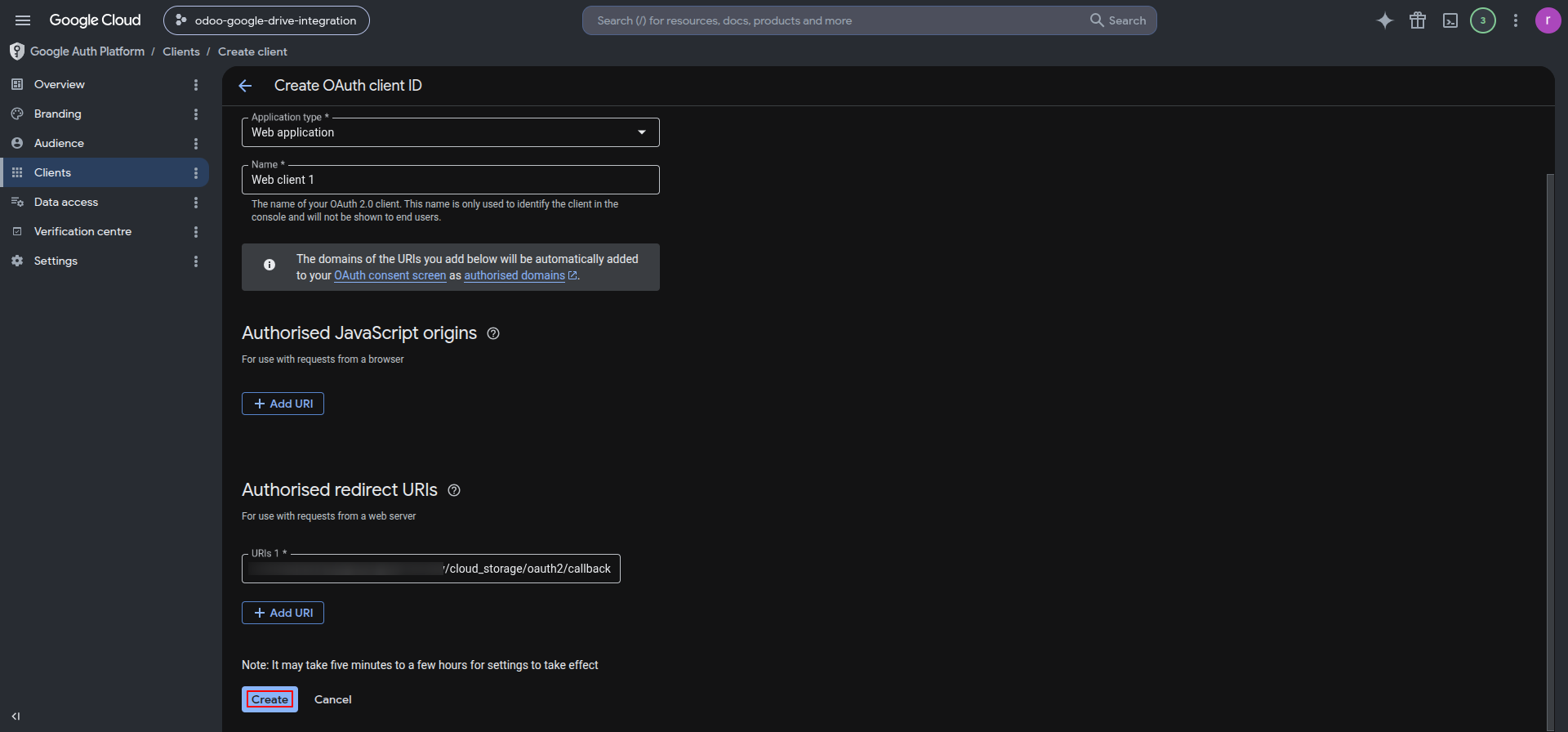Open Overview in the sidebar
This screenshot has width=1568, height=732.
point(59,84)
